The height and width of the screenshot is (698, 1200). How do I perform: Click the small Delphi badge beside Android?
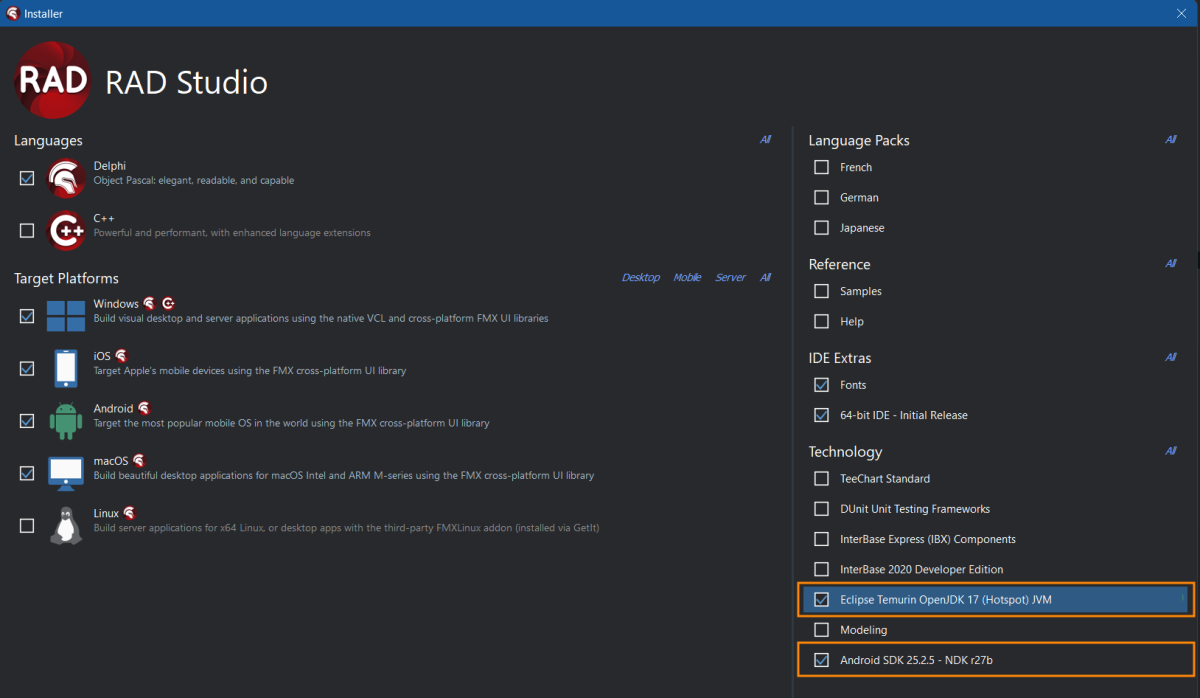pos(144,408)
